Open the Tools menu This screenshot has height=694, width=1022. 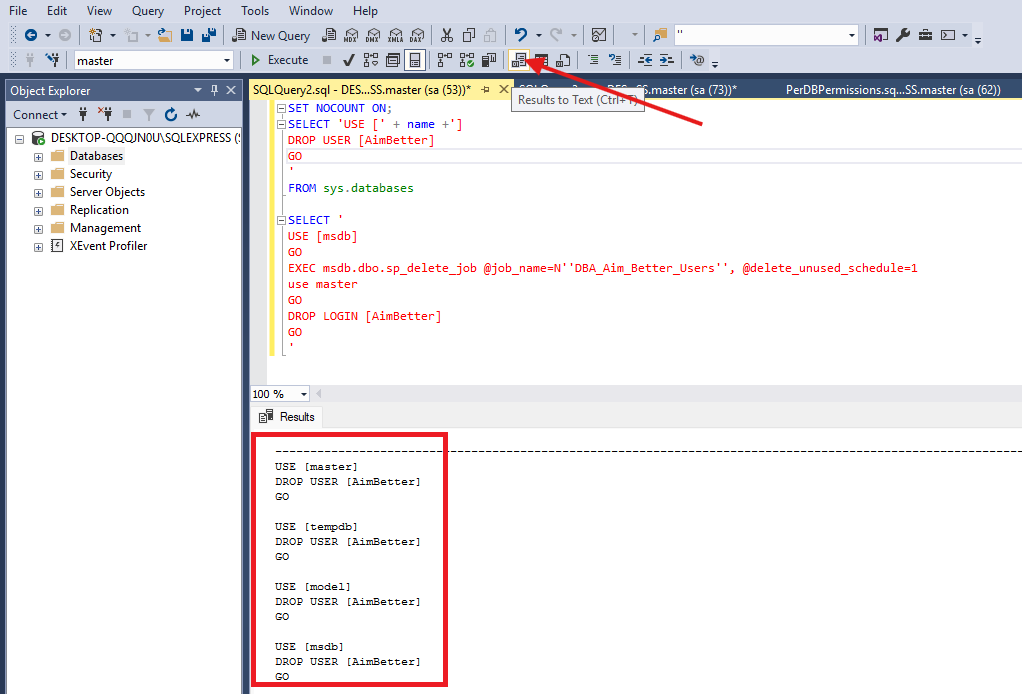(x=255, y=11)
